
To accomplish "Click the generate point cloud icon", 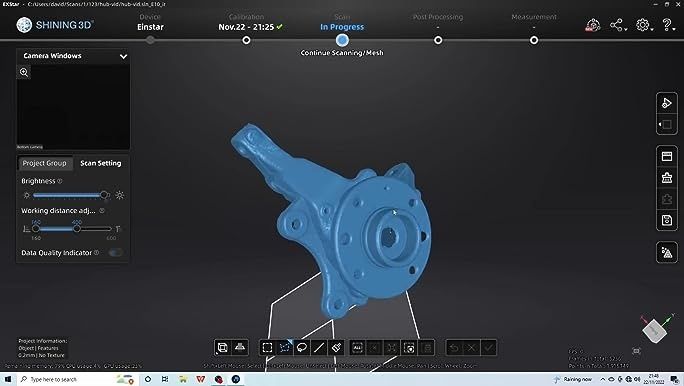I will pos(667,253).
